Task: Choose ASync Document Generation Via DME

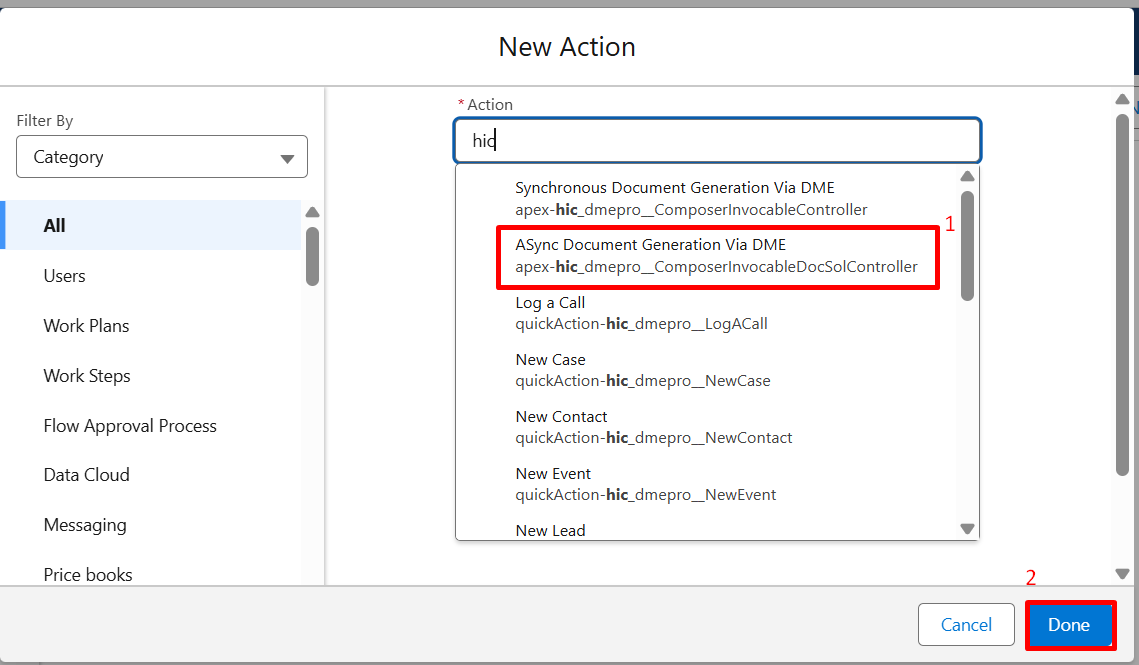Action: tap(706, 256)
